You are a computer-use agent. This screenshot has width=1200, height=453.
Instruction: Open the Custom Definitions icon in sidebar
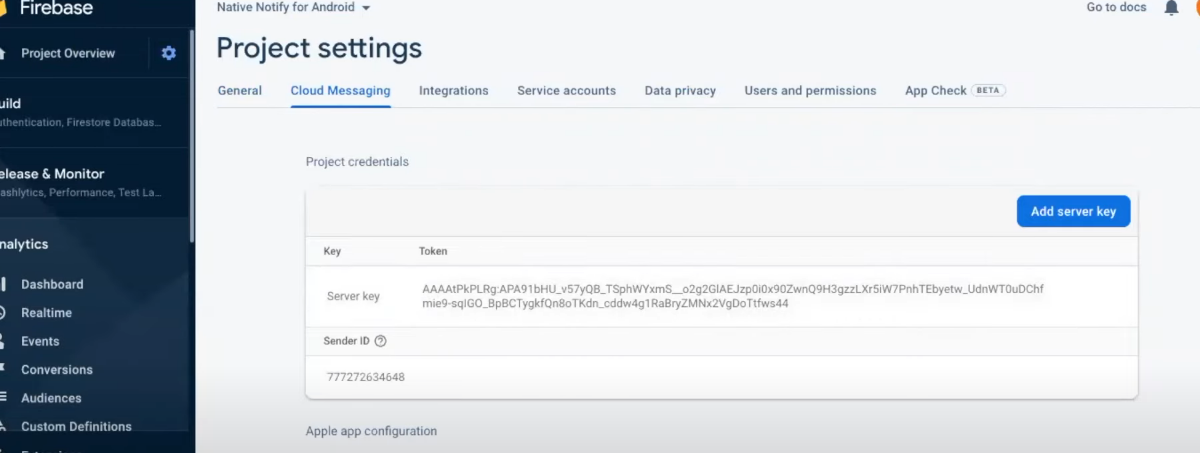coord(3,426)
